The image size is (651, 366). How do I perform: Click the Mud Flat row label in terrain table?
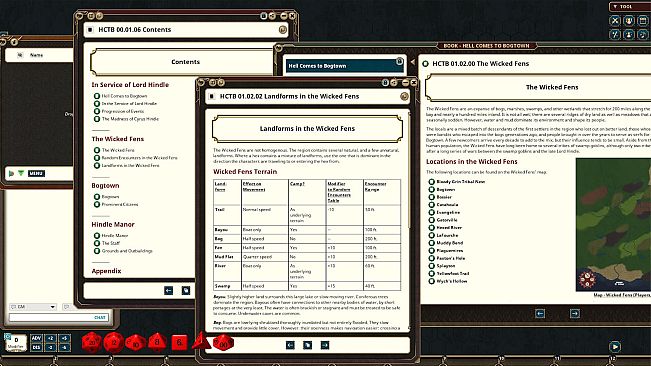(224, 257)
